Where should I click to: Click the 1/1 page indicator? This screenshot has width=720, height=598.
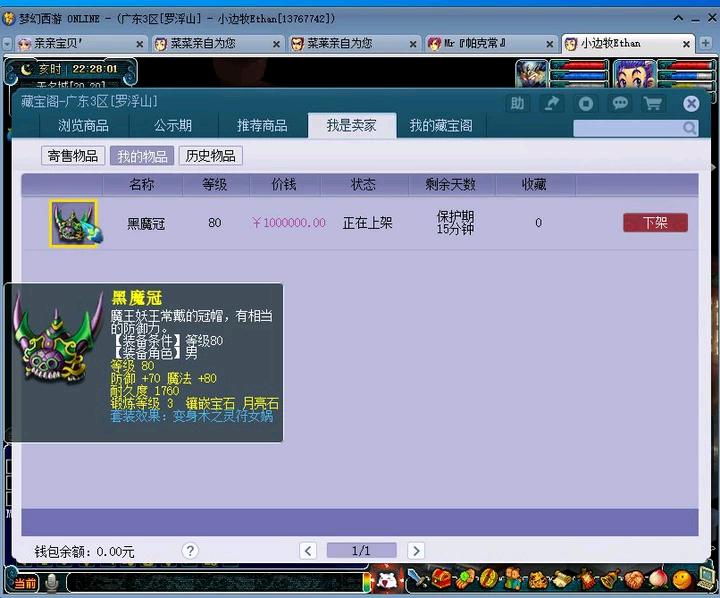pos(361,550)
